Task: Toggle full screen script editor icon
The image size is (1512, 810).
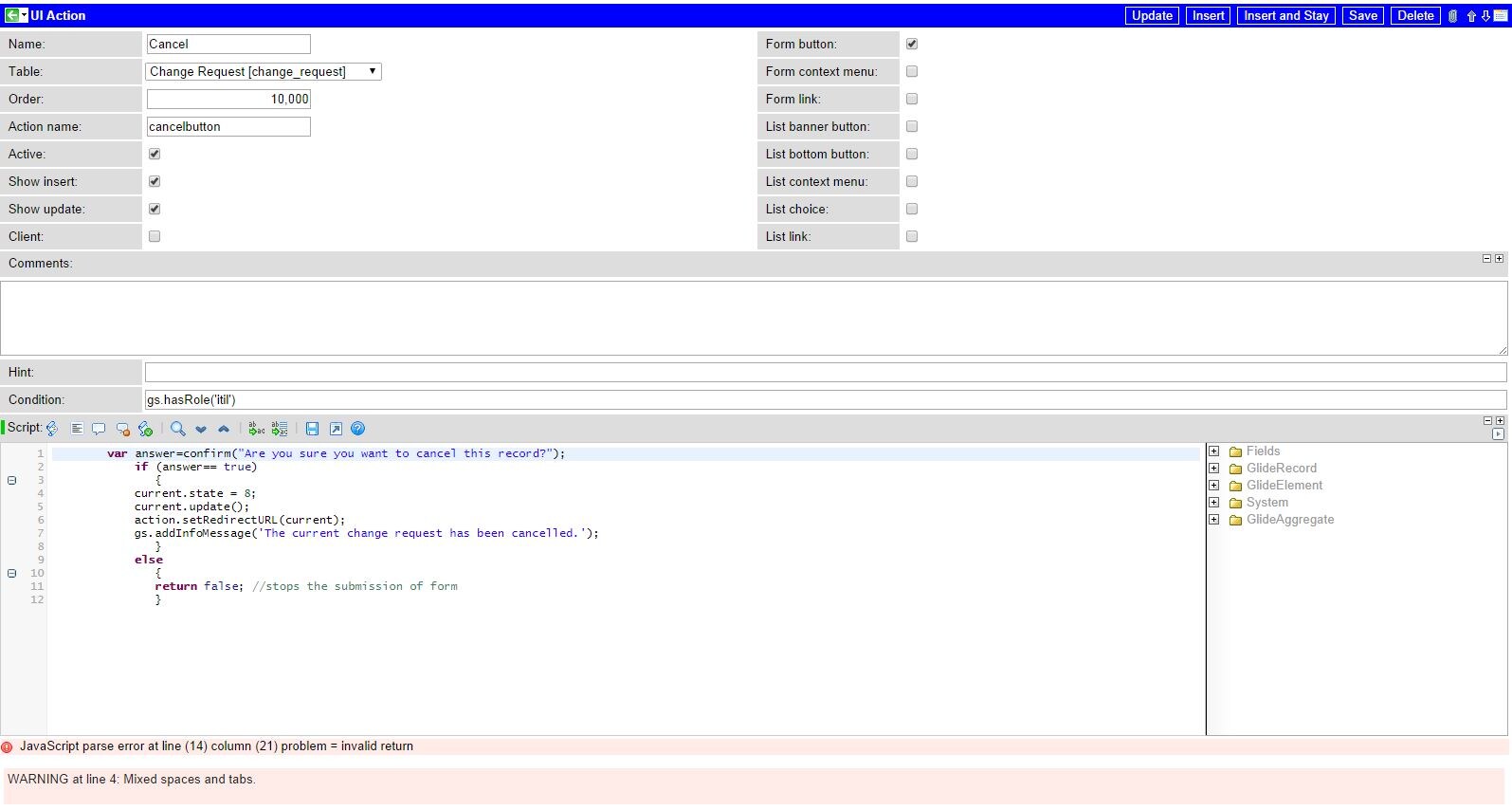Action: 336,429
